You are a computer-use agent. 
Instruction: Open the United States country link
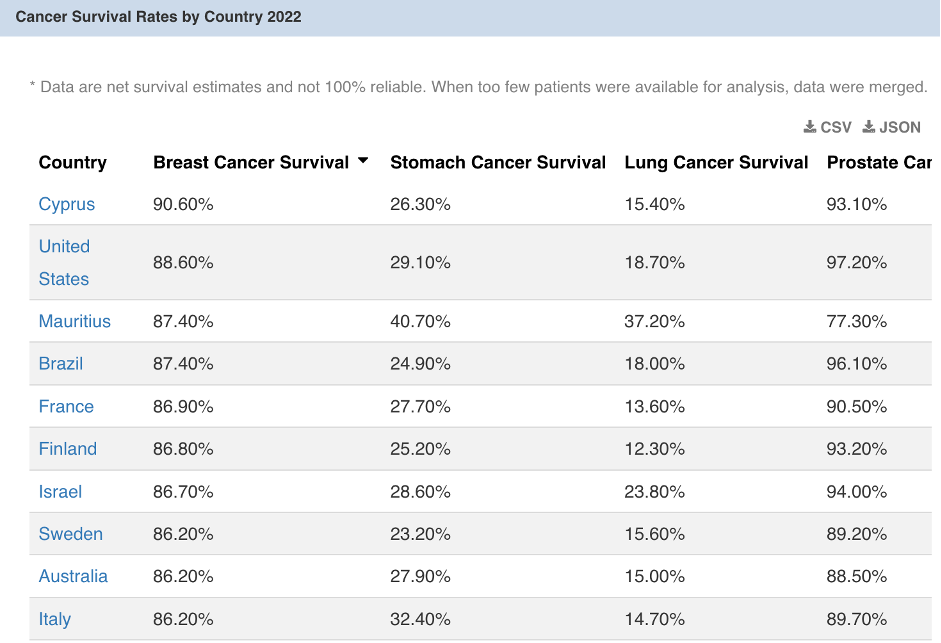coord(64,262)
